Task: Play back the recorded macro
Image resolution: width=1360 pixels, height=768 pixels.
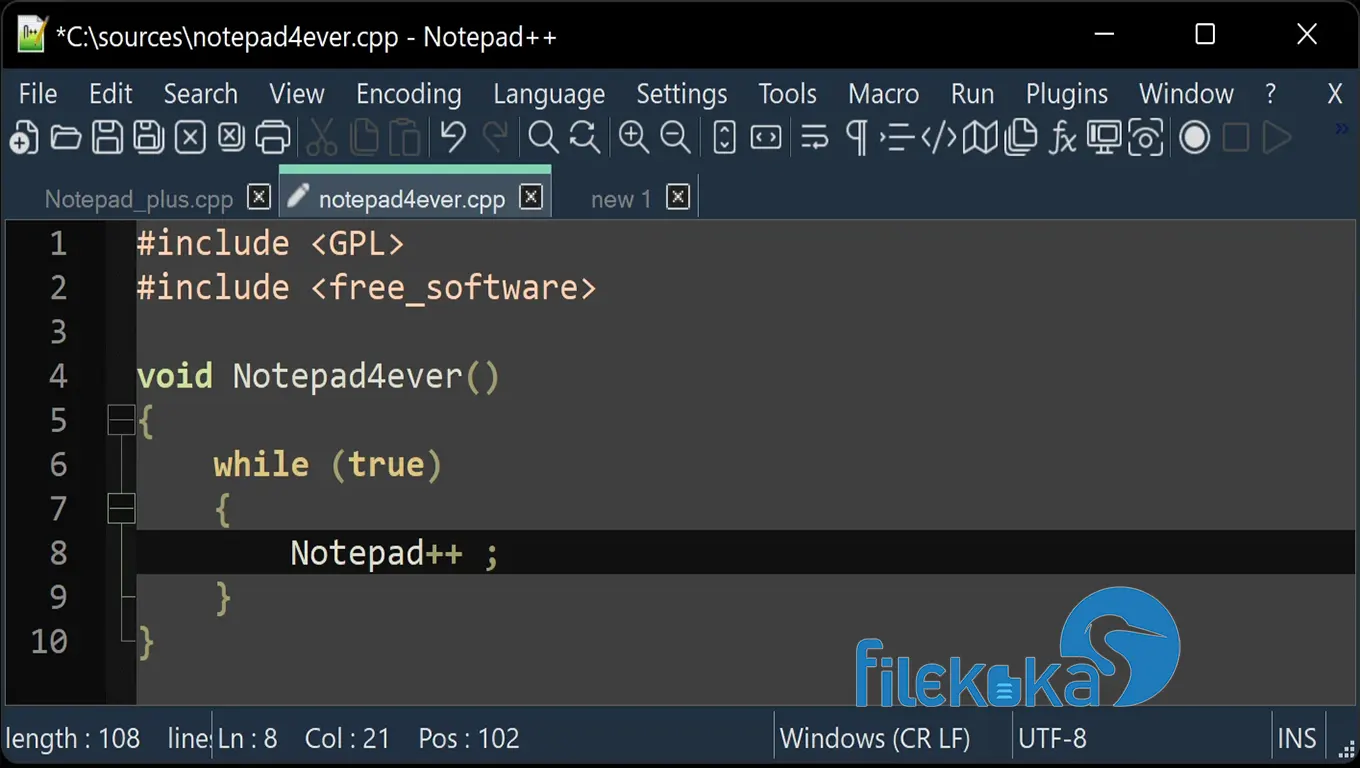Action: (x=1277, y=137)
